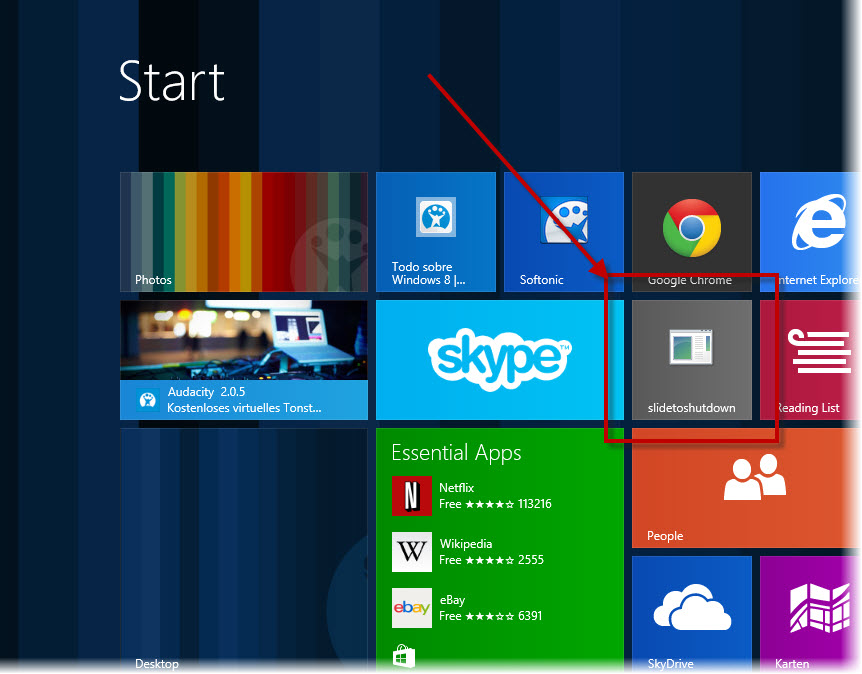The height and width of the screenshot is (674, 862).
Task: Launch the Softonic app tile
Action: click(x=563, y=231)
